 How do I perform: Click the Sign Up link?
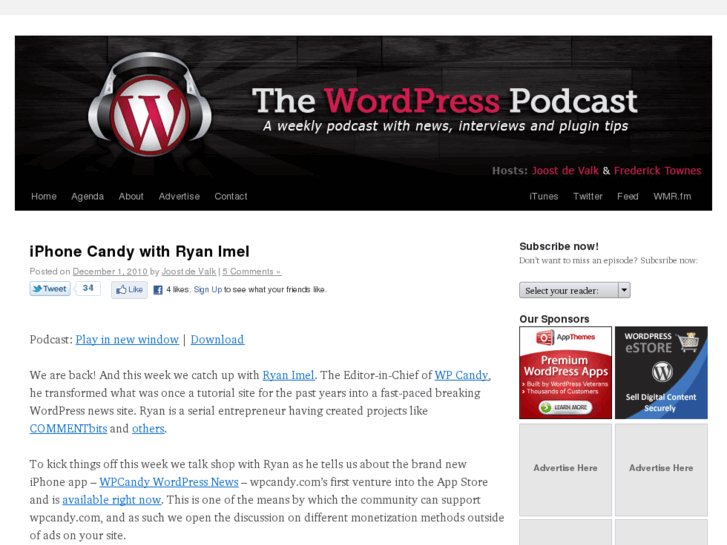point(208,289)
